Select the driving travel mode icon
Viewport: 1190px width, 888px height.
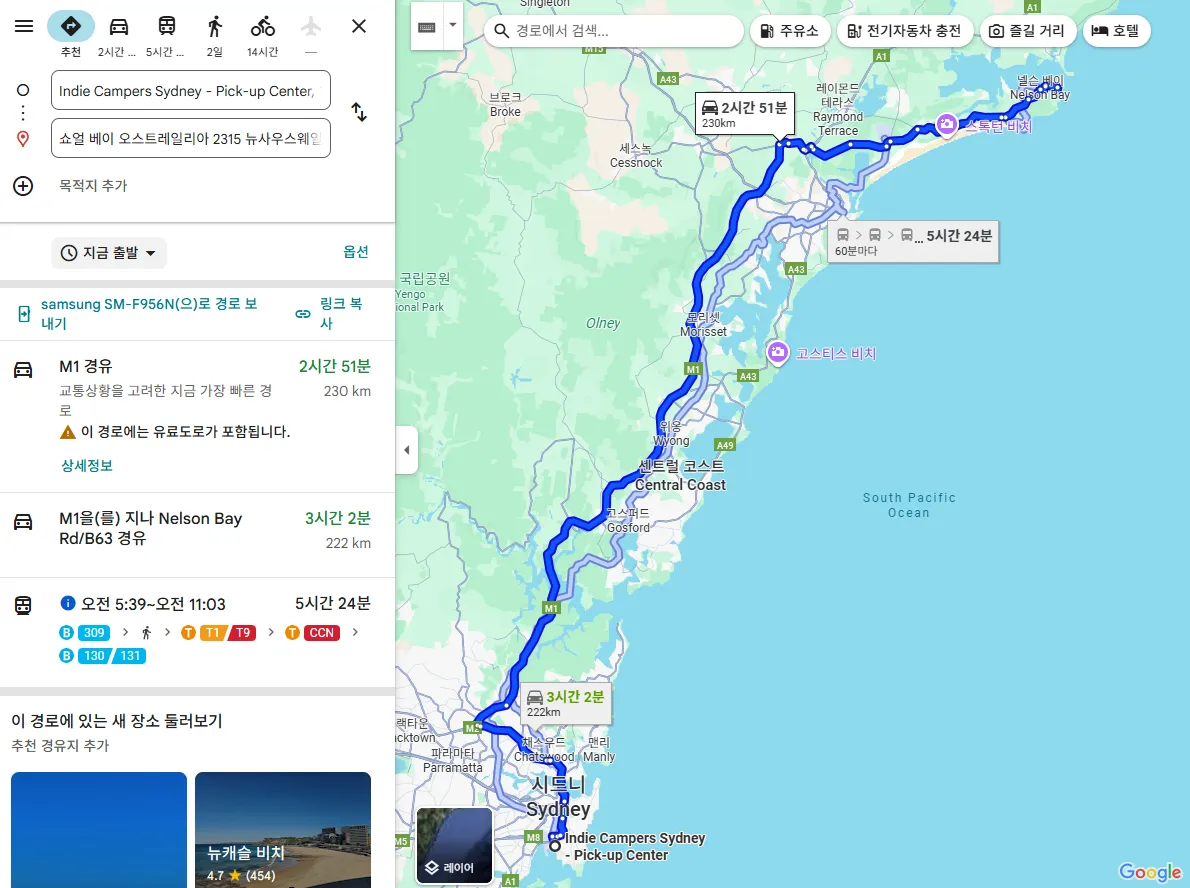[118, 27]
